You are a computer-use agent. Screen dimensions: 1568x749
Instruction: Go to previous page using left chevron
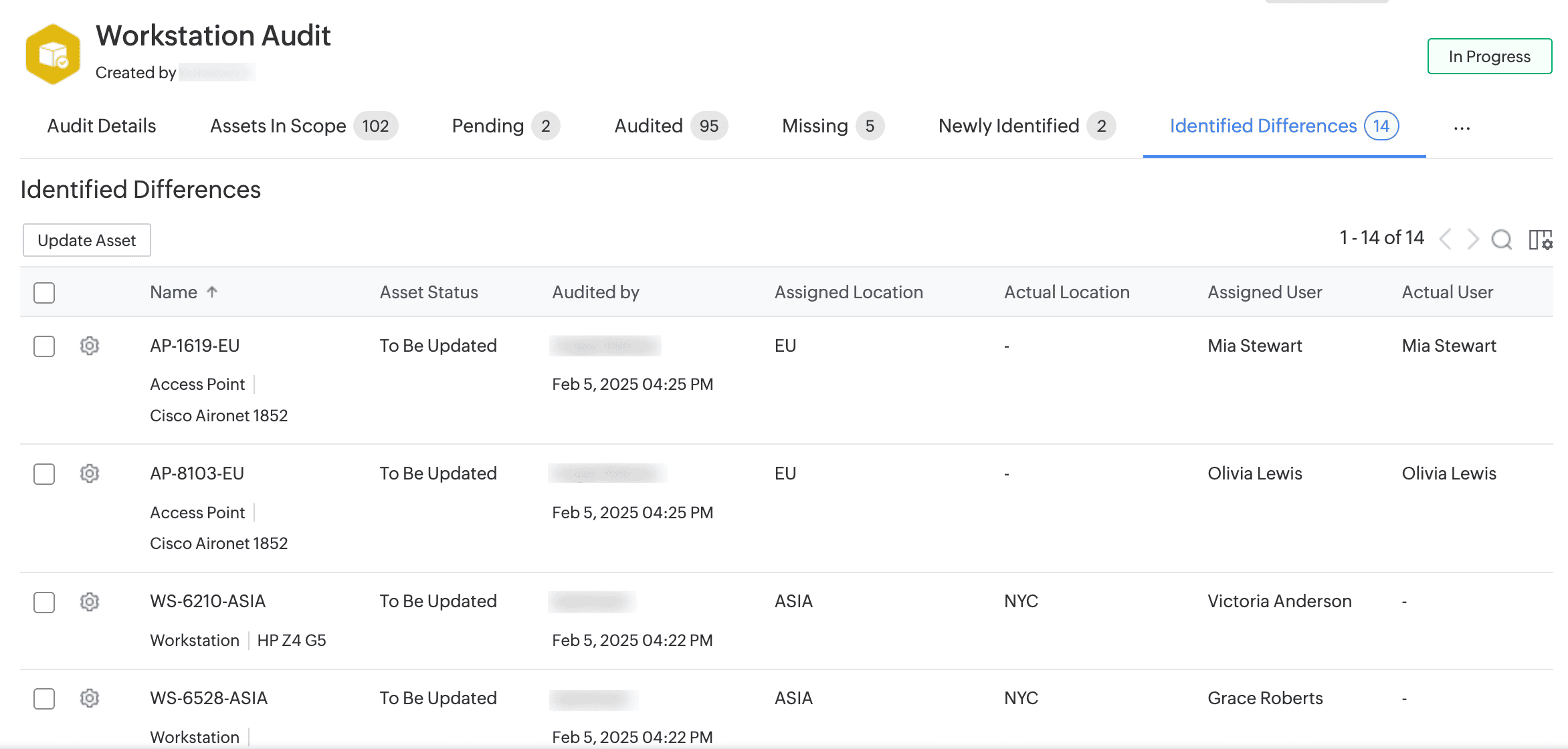pyautogui.click(x=1446, y=239)
